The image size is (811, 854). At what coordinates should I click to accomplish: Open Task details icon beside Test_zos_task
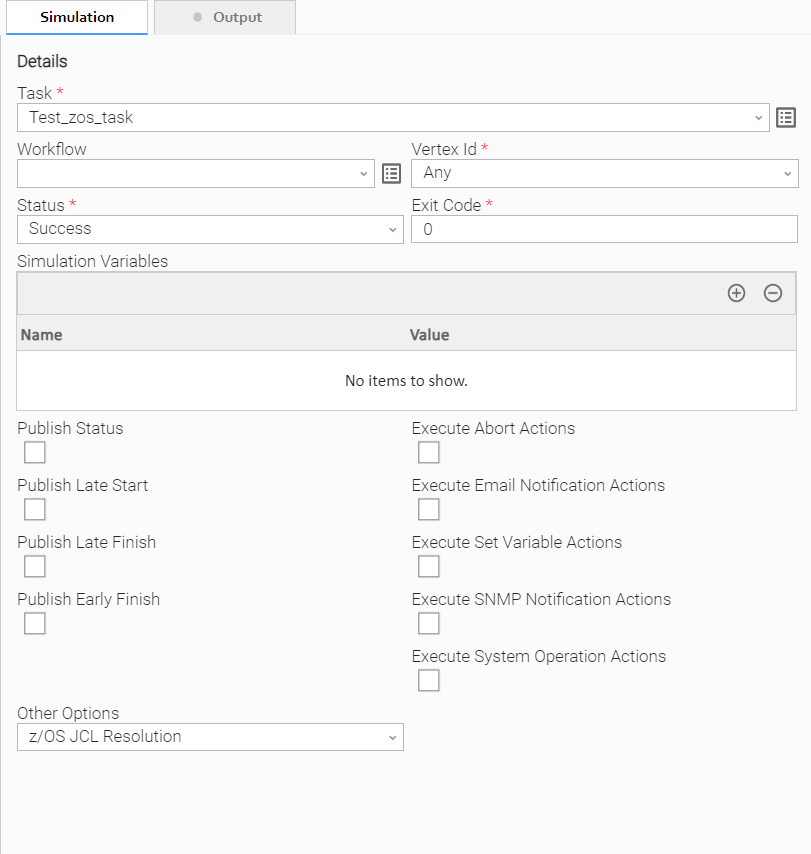[x=786, y=117]
